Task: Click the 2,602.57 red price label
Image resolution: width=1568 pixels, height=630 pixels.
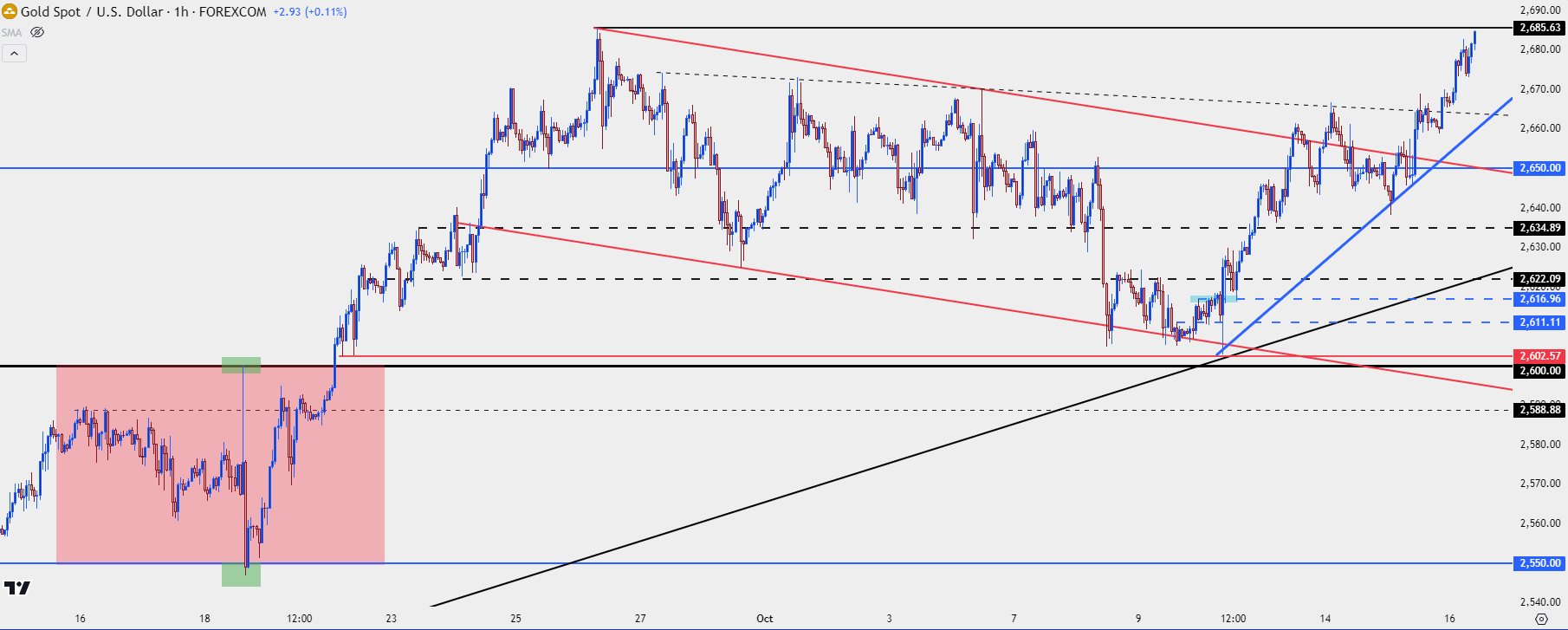Action: 1539,356
